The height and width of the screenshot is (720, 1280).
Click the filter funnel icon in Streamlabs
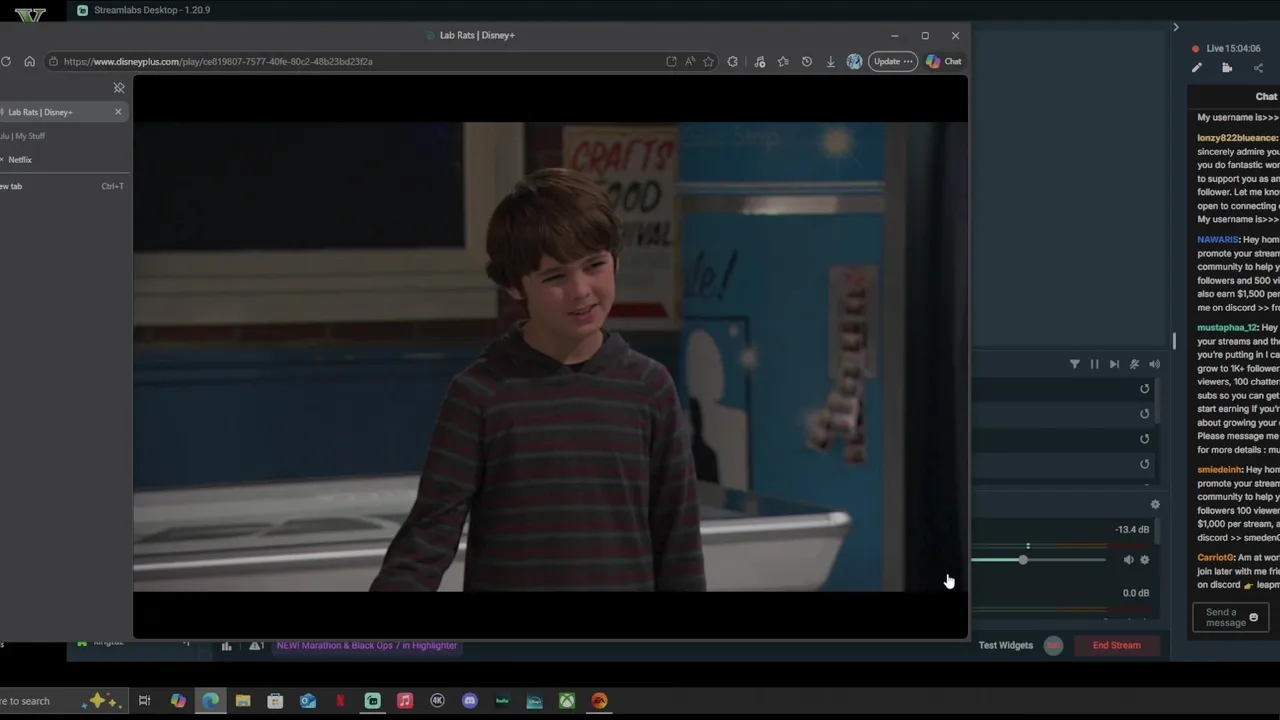(1075, 364)
